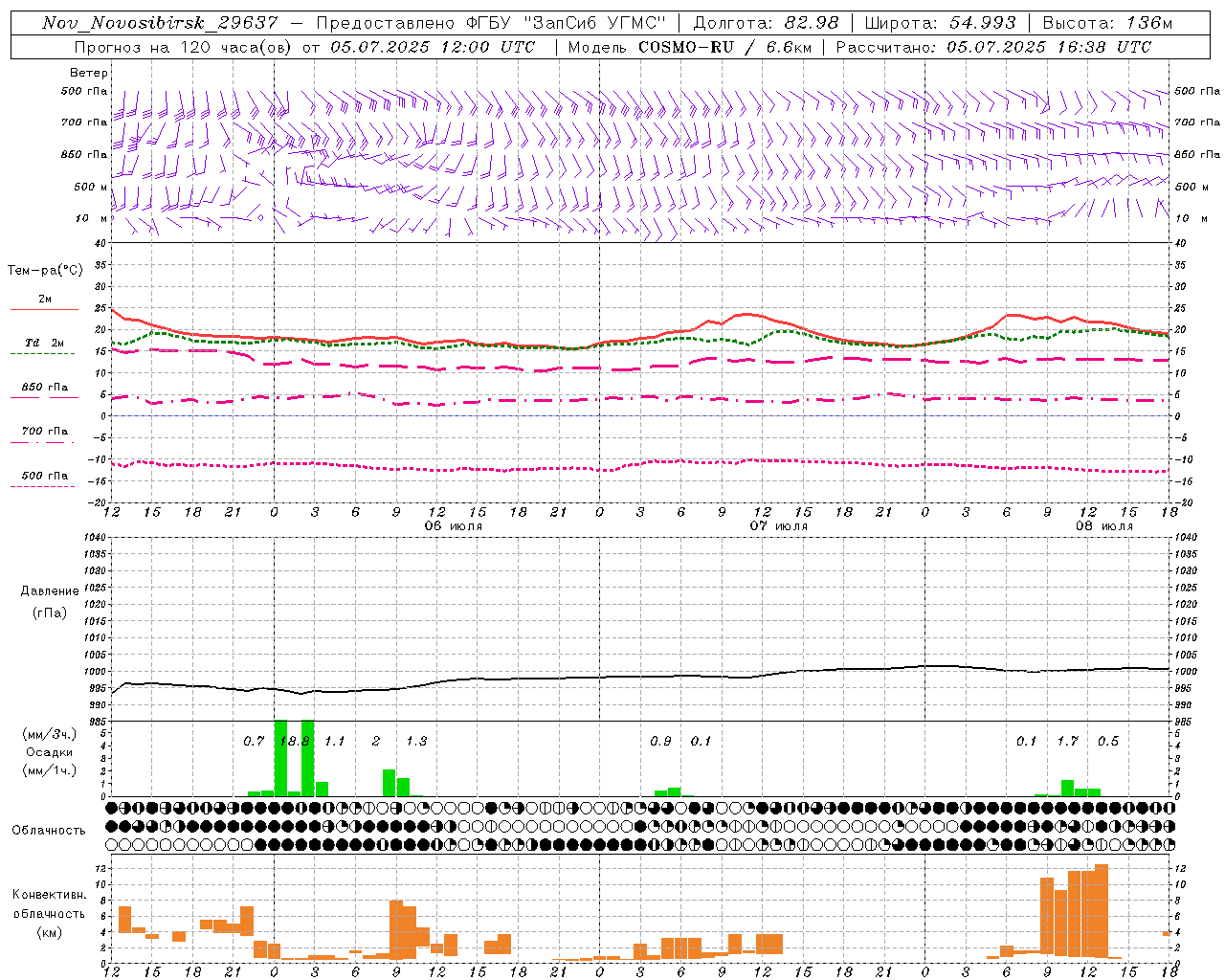Click the 18.9 precipitation amount value
1225x980 pixels.
point(294,742)
